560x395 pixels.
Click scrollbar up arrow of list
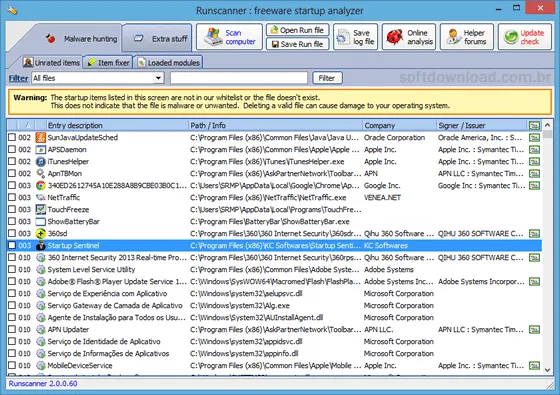548,125
